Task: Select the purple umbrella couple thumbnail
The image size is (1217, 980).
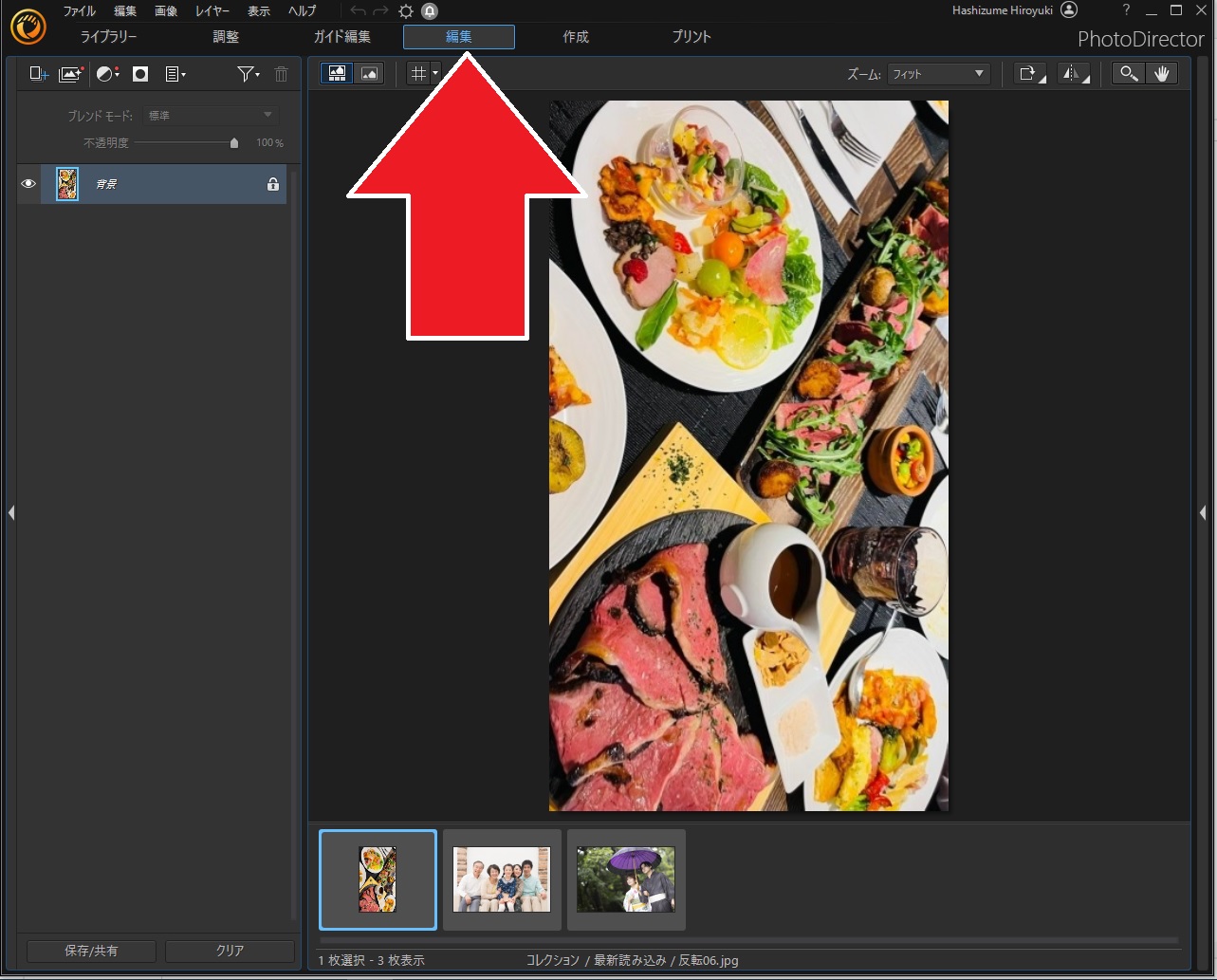Action: tap(626, 880)
